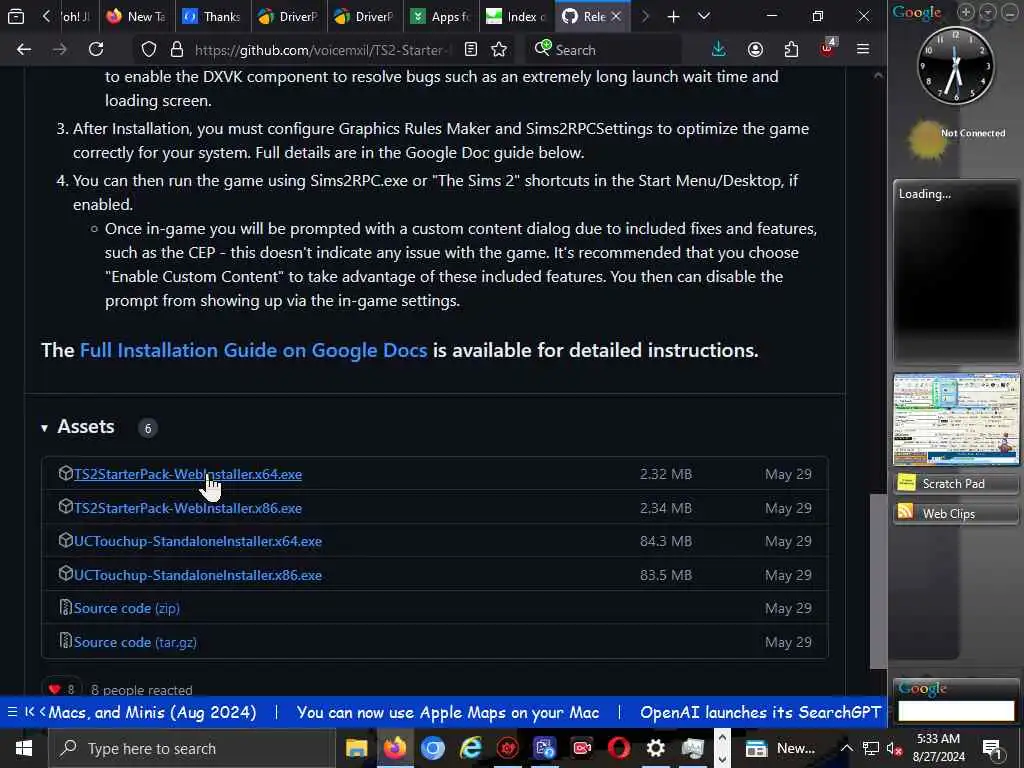Open Firefox application hamburger menu
The image size is (1024, 768).
point(863,49)
